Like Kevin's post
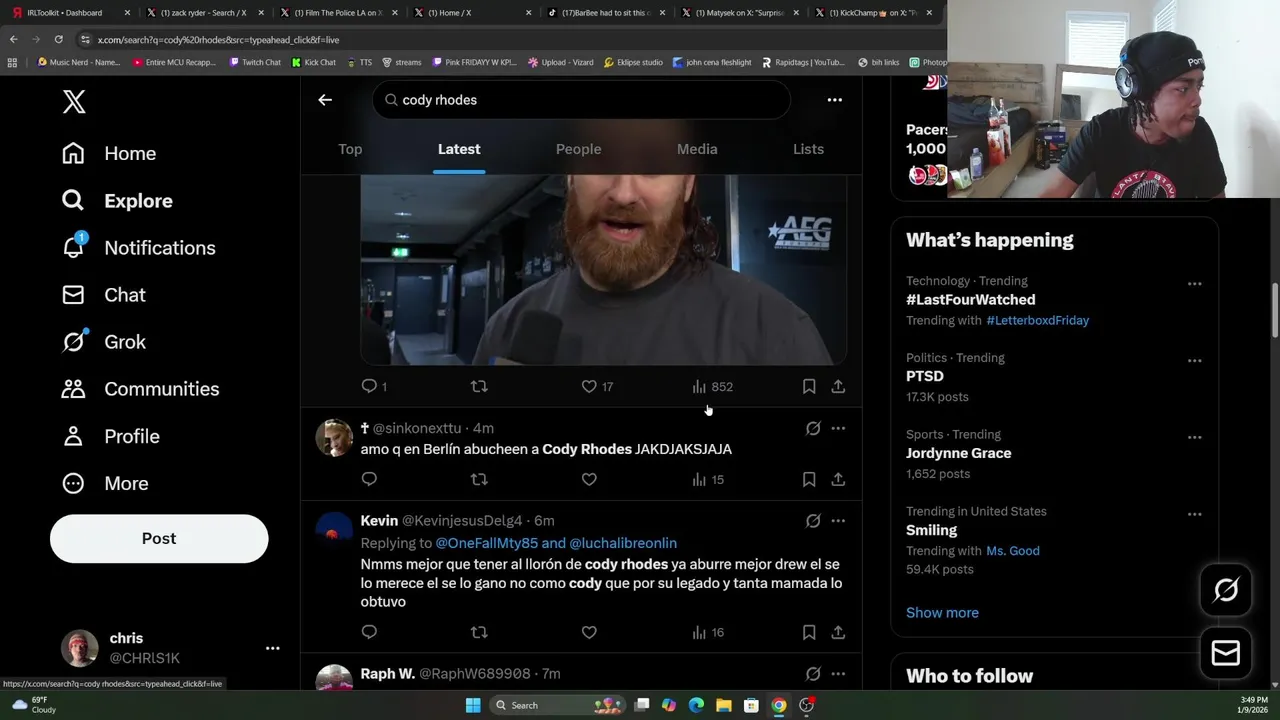Screen dimensions: 1280x720 pyautogui.click(x=589, y=632)
